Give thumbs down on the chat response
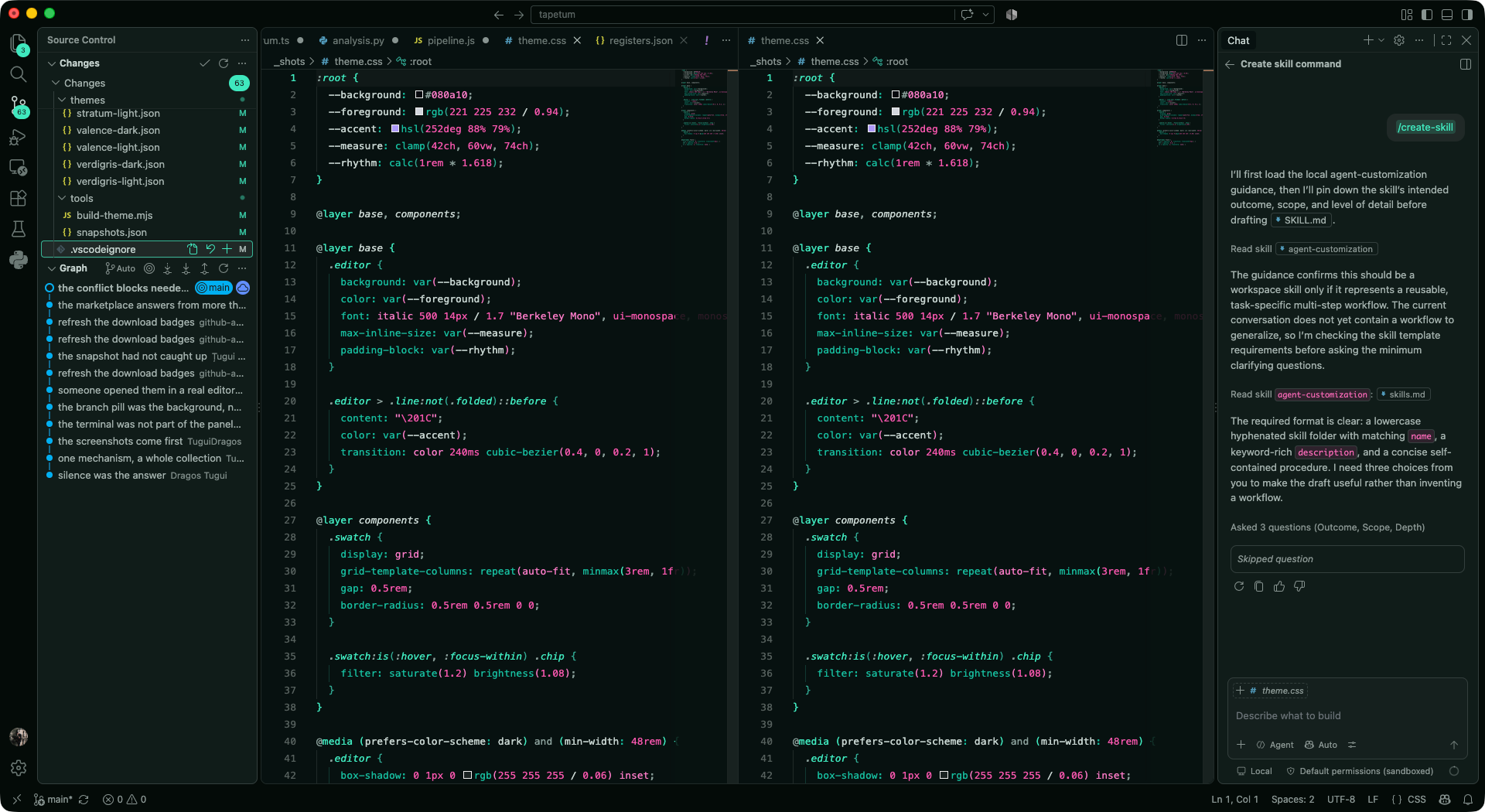This screenshot has height=812, width=1485. pyautogui.click(x=1299, y=586)
